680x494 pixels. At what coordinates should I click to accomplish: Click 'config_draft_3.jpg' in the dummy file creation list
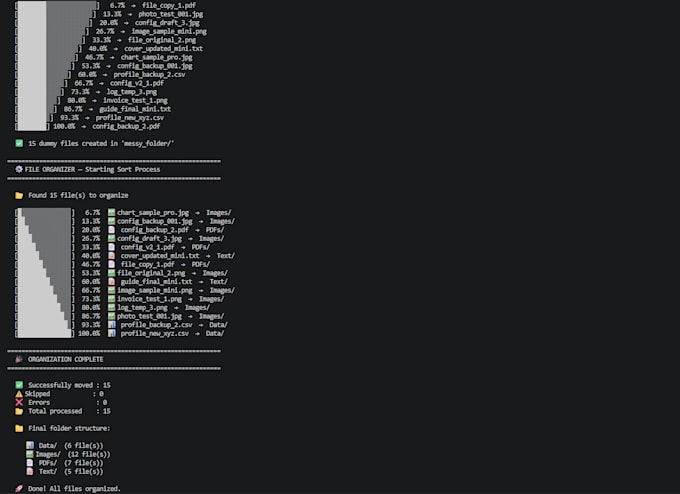pos(167,23)
